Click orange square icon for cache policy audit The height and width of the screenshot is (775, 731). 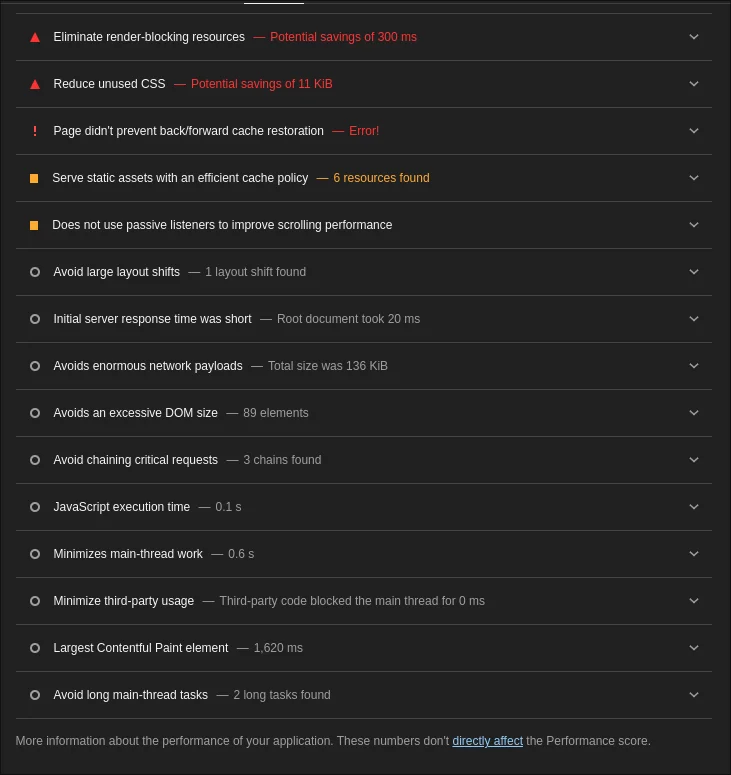click(x=34, y=178)
